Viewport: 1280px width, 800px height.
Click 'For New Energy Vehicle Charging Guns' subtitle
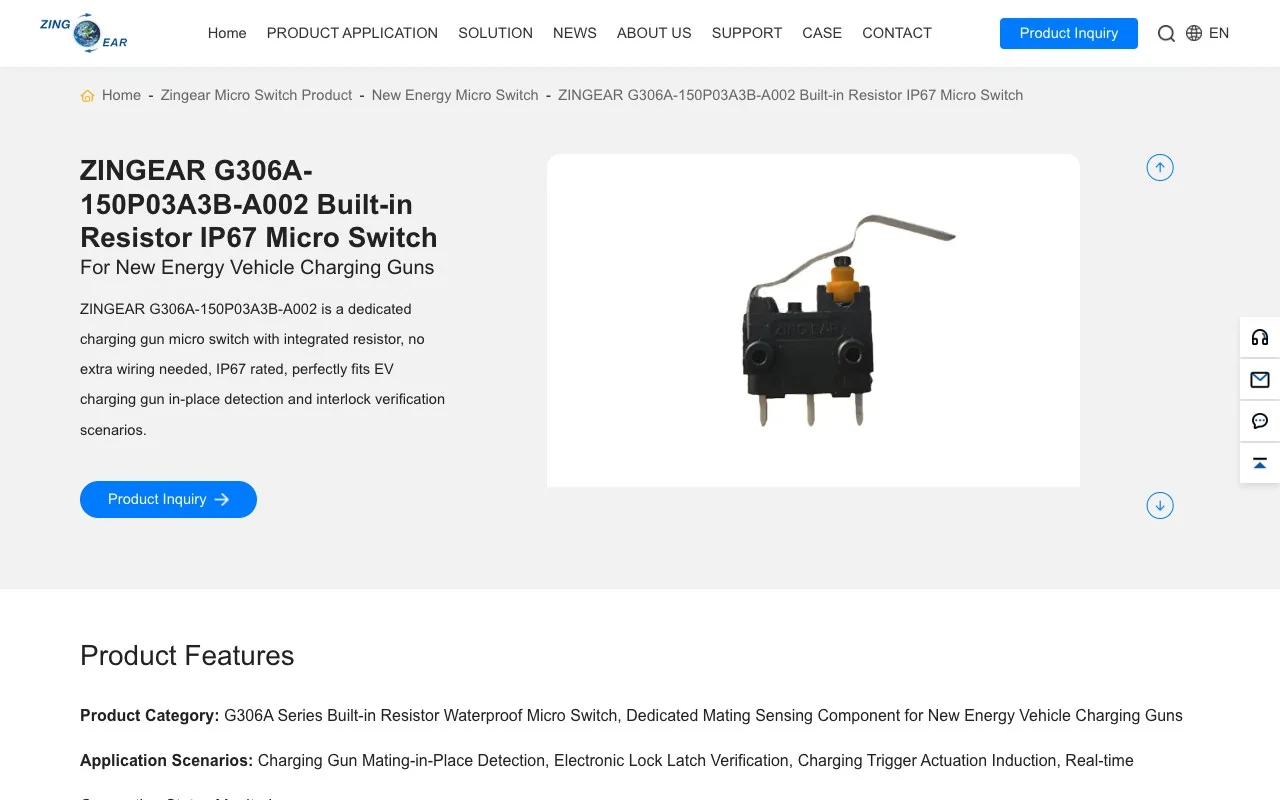(x=257, y=267)
